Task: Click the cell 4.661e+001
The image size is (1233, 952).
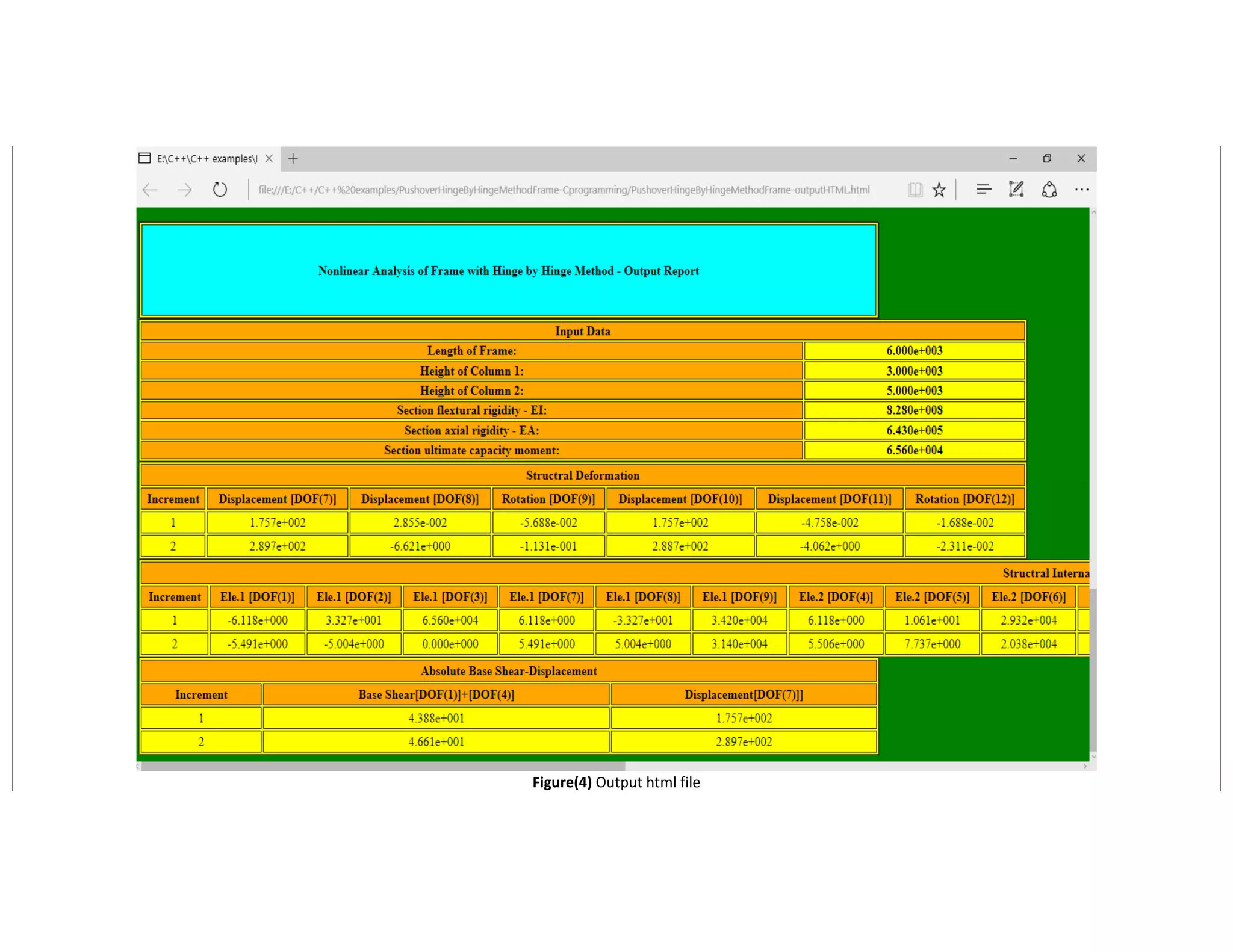Action: coord(436,742)
